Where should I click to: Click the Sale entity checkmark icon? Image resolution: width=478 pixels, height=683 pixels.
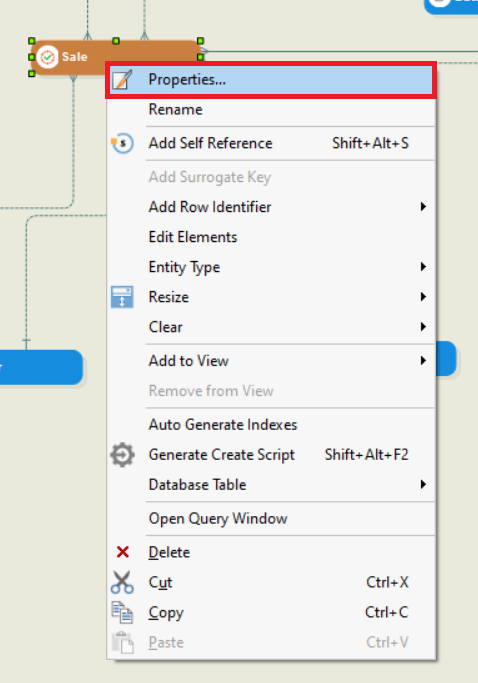pos(47,57)
